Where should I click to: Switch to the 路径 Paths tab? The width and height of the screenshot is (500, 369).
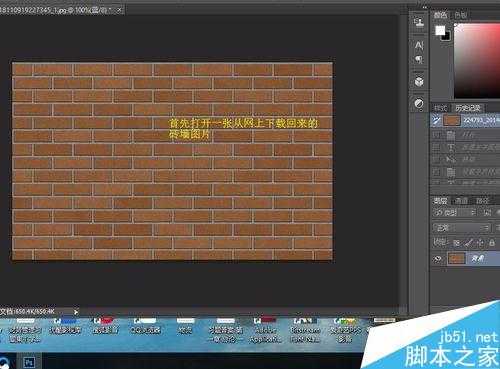point(482,201)
